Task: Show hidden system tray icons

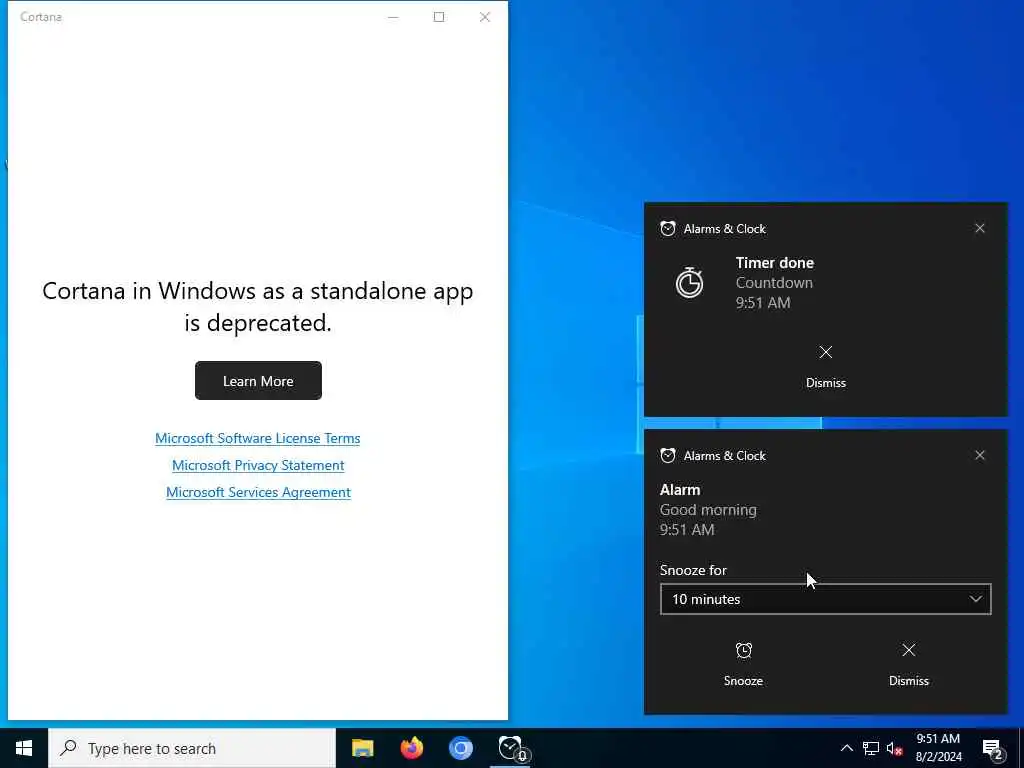Action: pyautogui.click(x=846, y=748)
